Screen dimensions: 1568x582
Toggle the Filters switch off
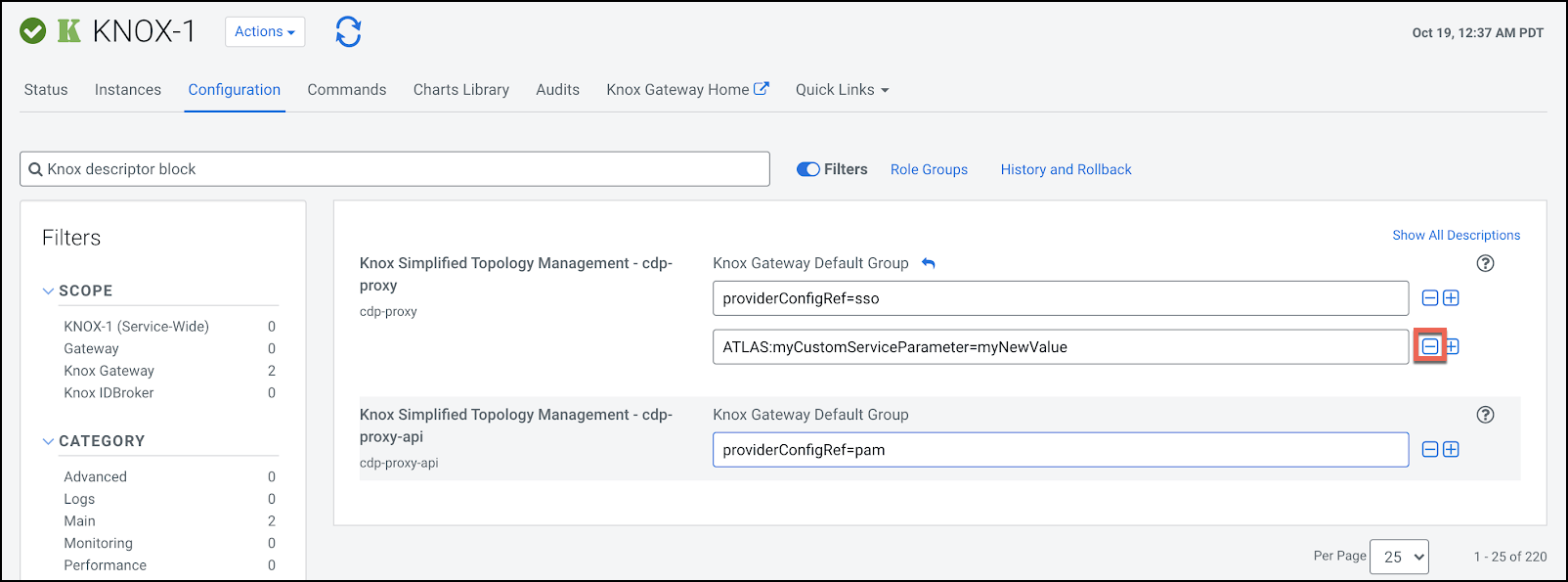pyautogui.click(x=808, y=169)
